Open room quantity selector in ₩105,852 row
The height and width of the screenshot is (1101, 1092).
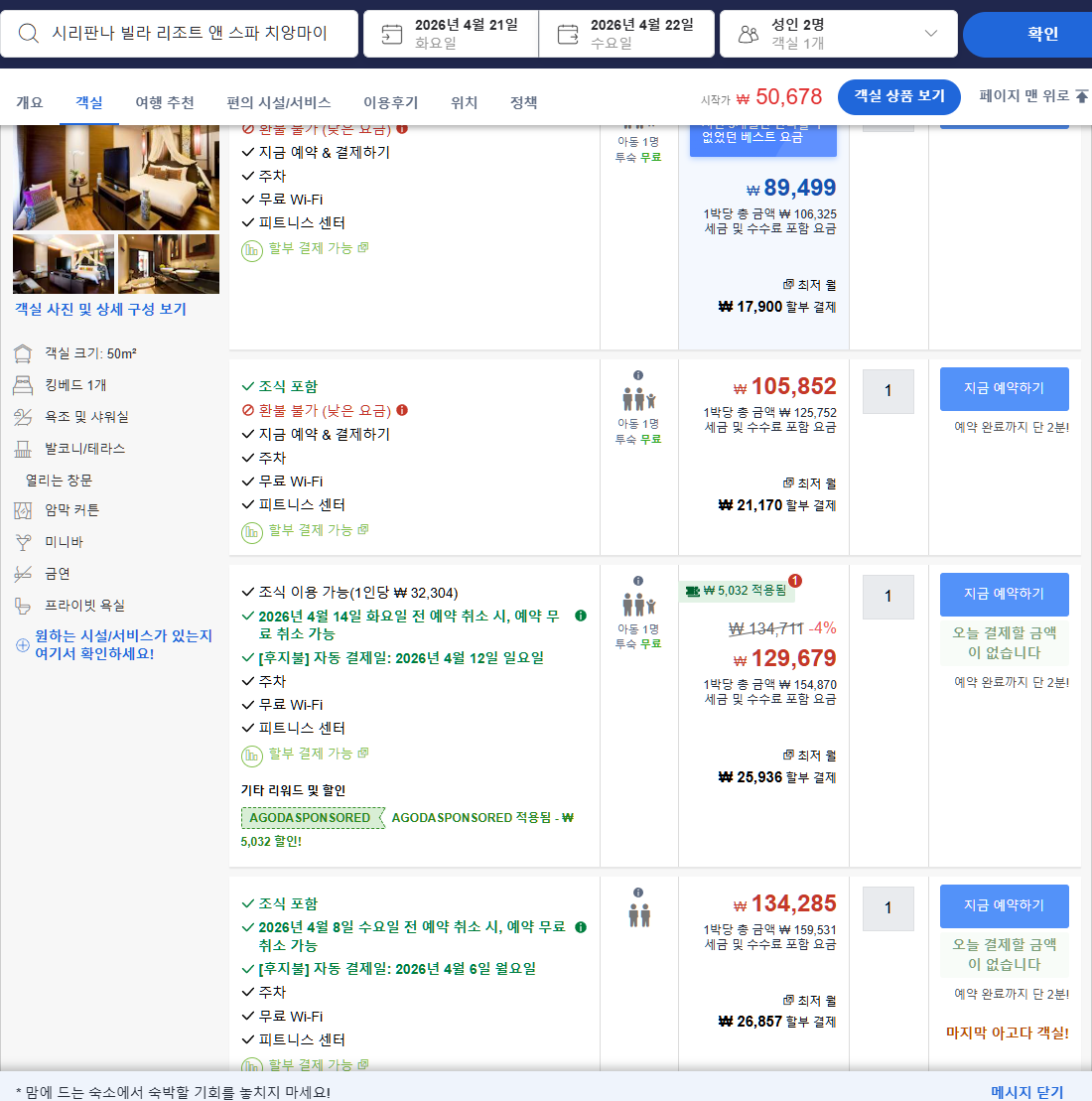887,391
